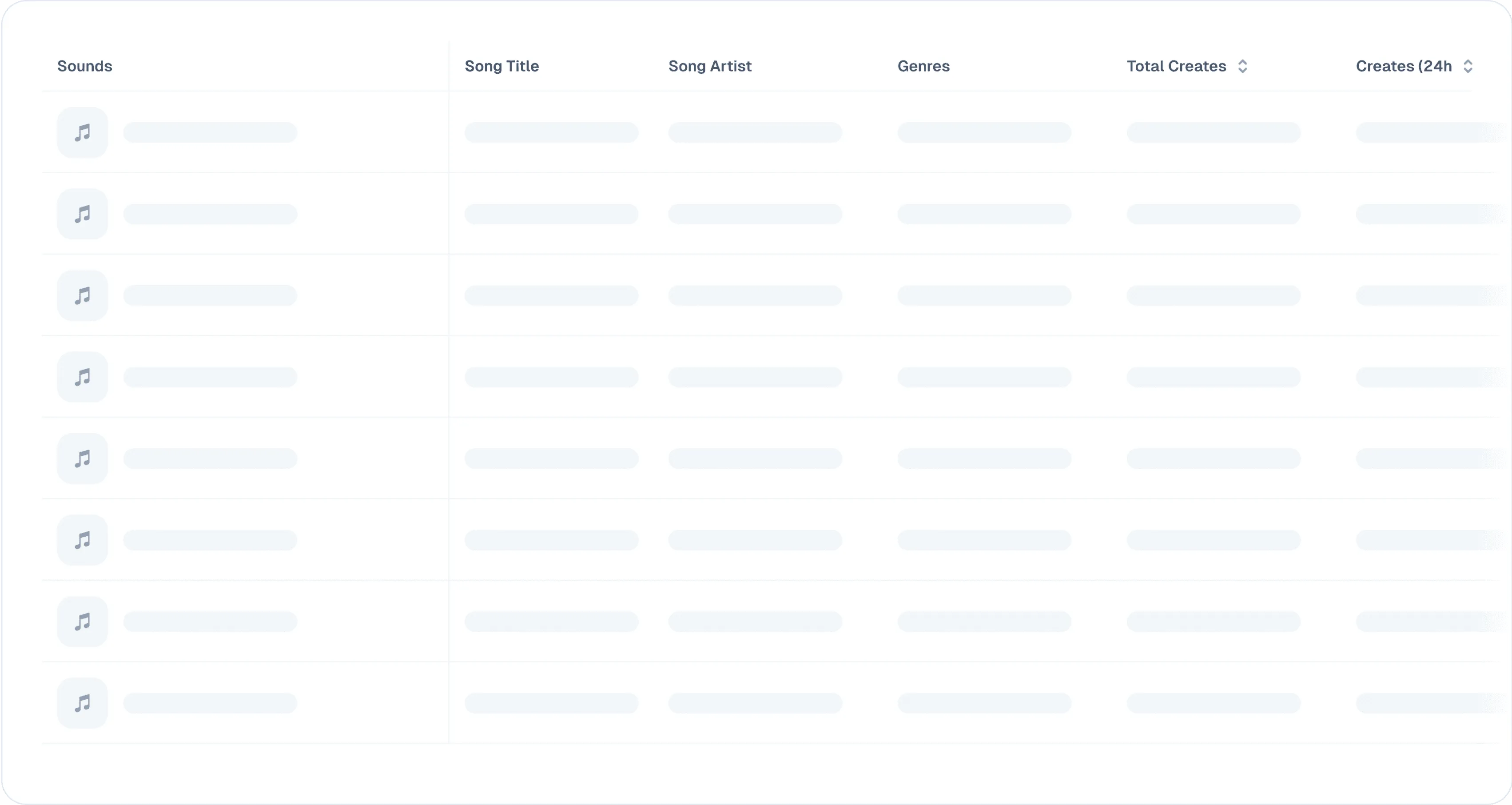Click the music note icon in the third row
The height and width of the screenshot is (805, 1512).
pyautogui.click(x=82, y=295)
